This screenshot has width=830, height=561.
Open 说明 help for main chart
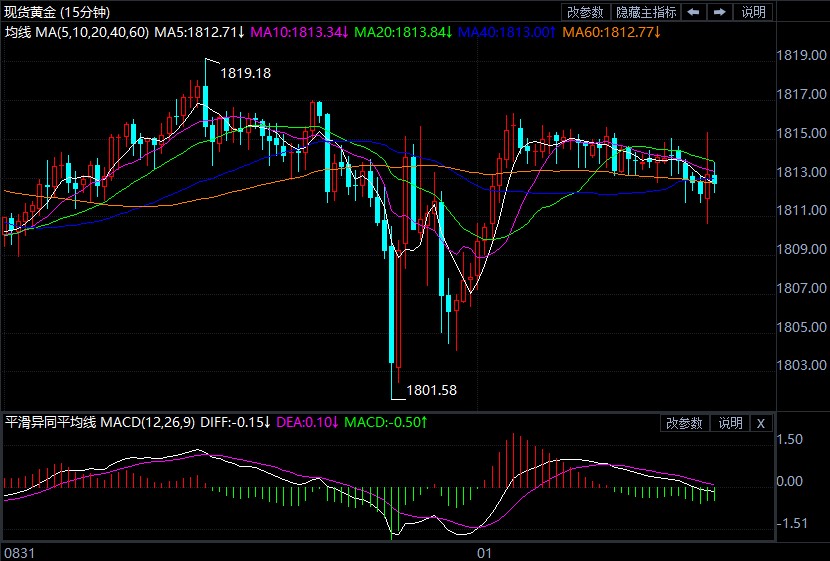(753, 12)
